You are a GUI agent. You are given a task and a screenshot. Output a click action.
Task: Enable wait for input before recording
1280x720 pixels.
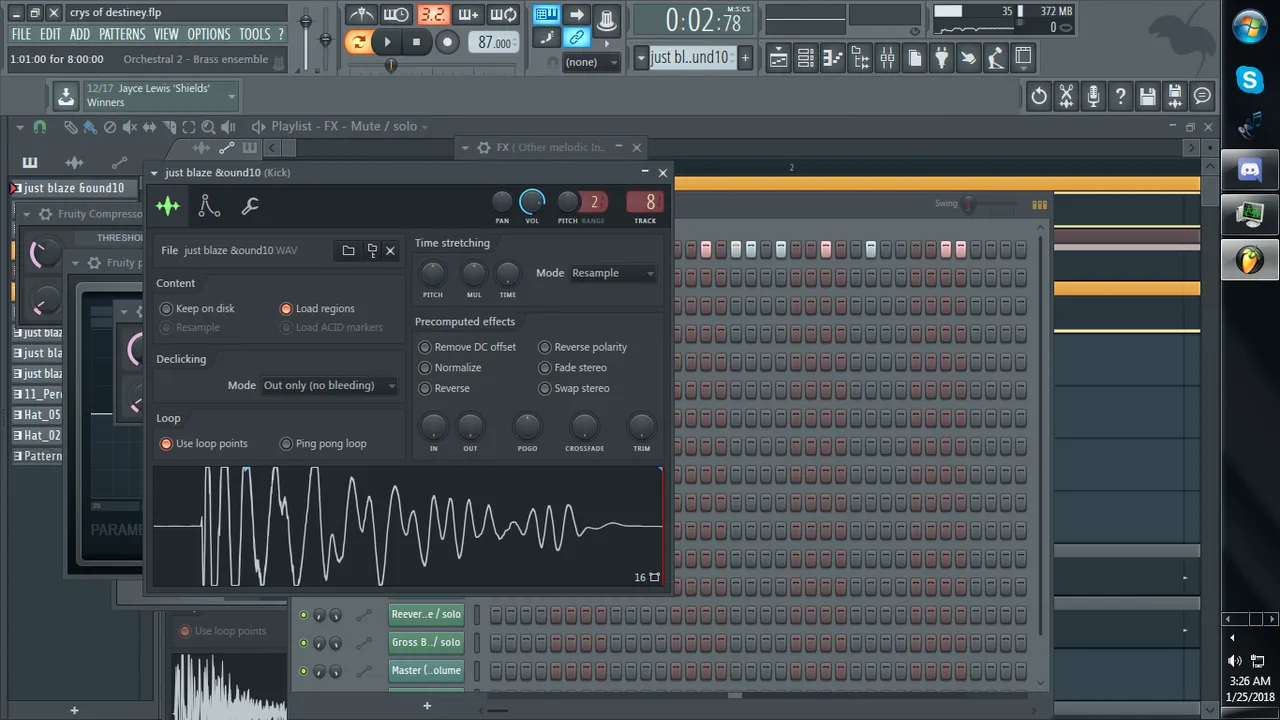[x=396, y=15]
